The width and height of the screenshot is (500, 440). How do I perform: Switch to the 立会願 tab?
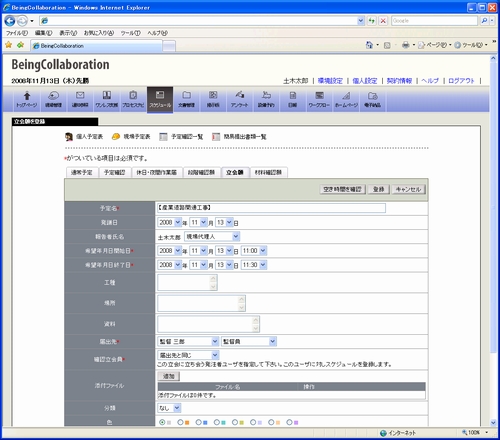pyautogui.click(x=235, y=172)
